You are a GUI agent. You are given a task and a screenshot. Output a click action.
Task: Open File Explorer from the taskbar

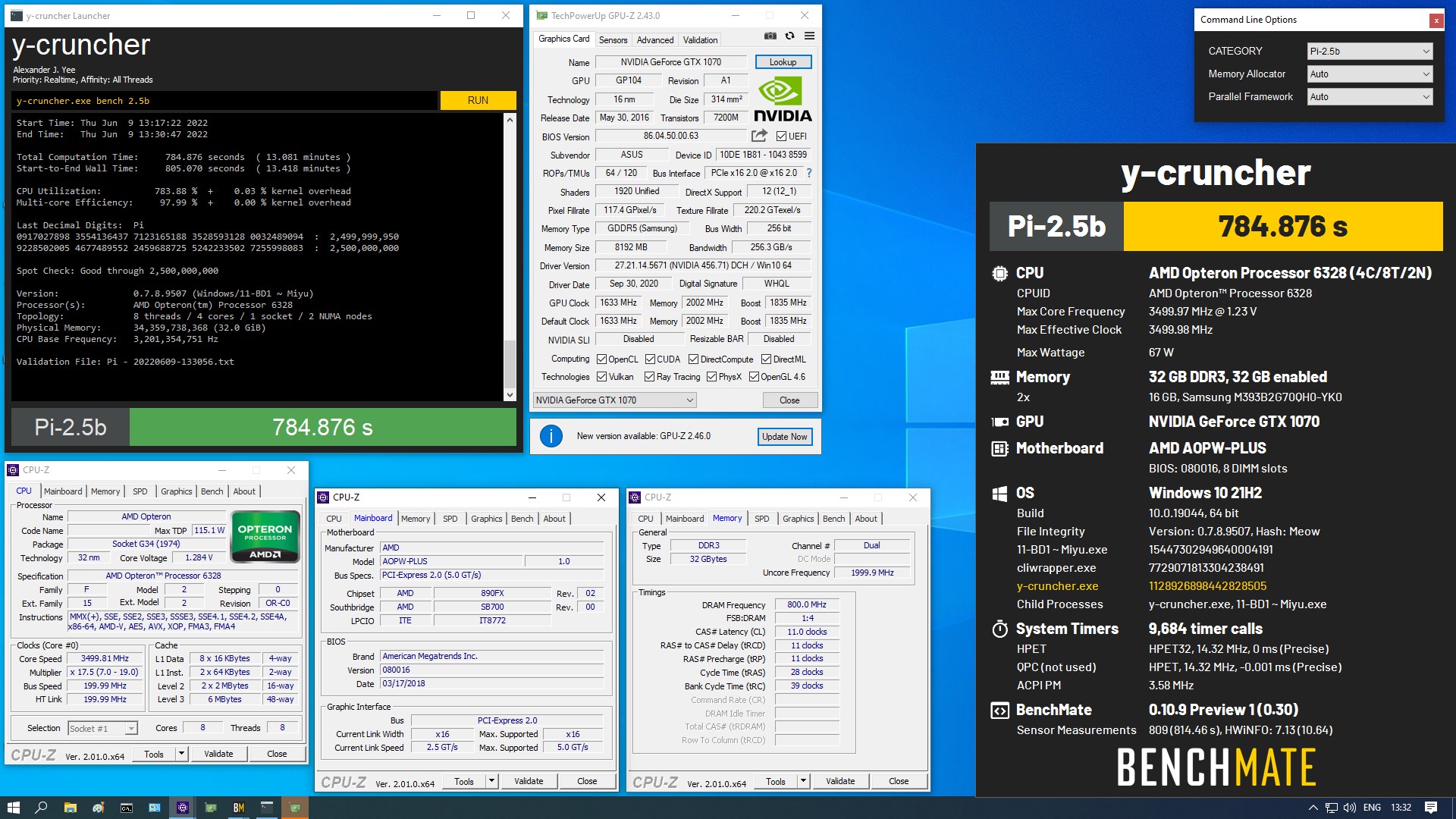(x=70, y=808)
